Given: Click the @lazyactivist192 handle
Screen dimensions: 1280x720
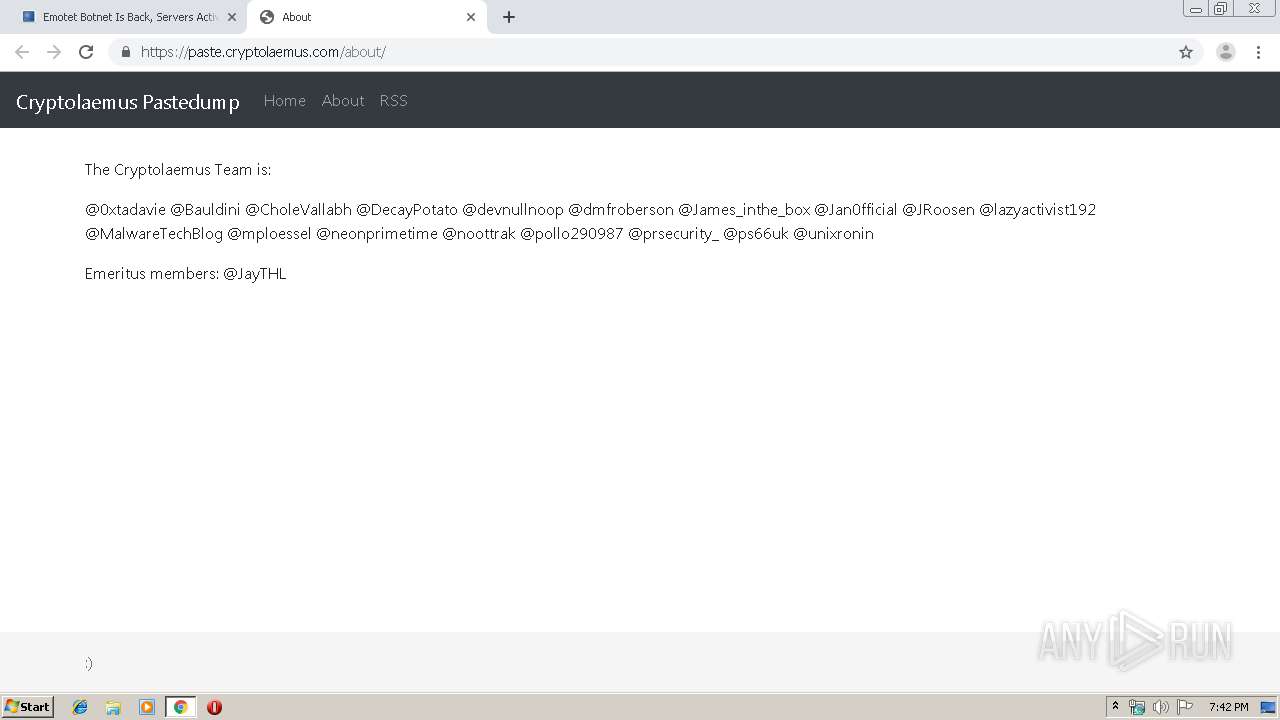Looking at the screenshot, I should tap(1038, 209).
